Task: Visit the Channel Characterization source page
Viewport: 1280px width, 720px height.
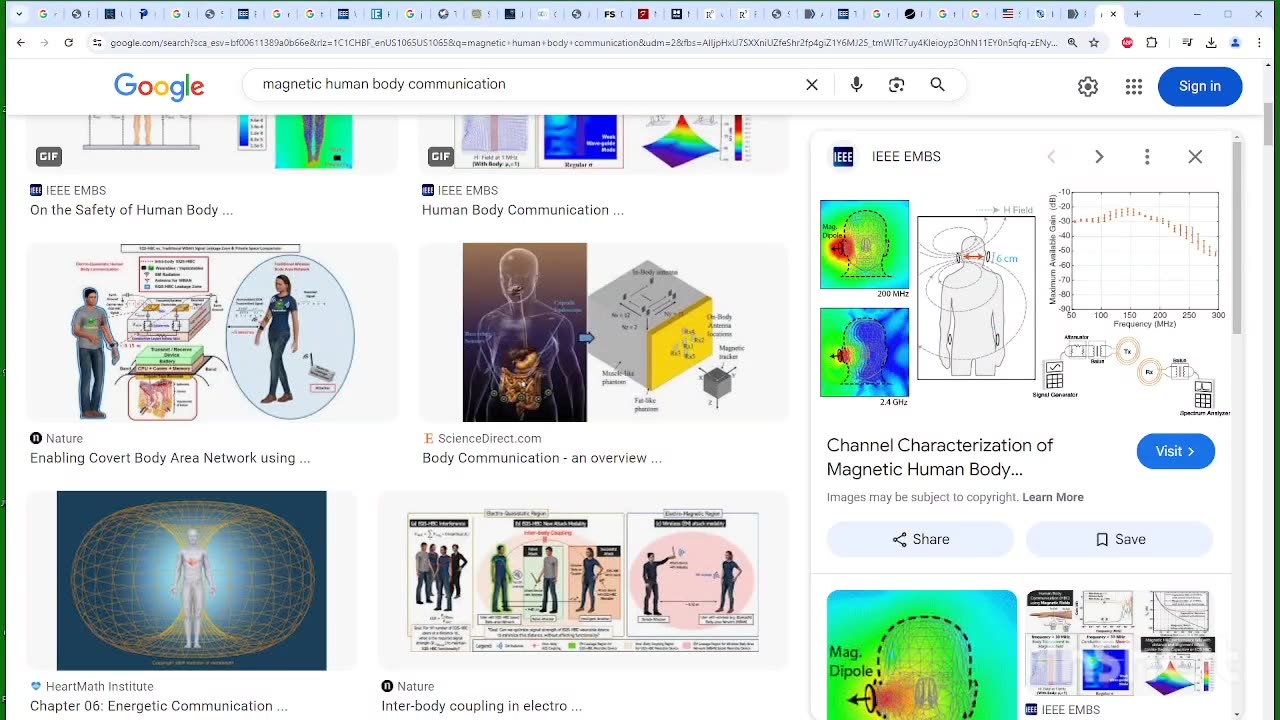Action: pos(1176,451)
